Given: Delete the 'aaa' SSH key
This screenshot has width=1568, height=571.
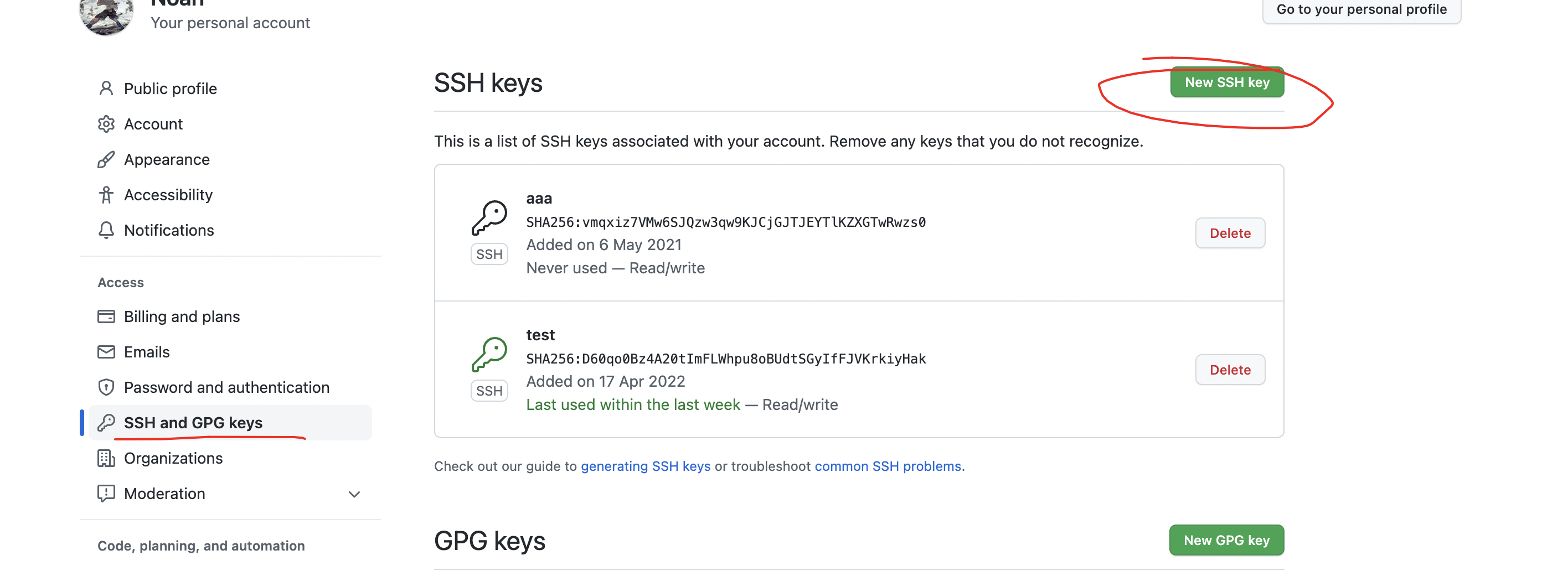Looking at the screenshot, I should (x=1230, y=233).
